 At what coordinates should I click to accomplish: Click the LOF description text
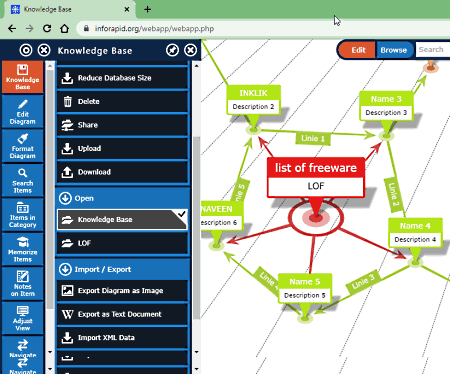316,186
